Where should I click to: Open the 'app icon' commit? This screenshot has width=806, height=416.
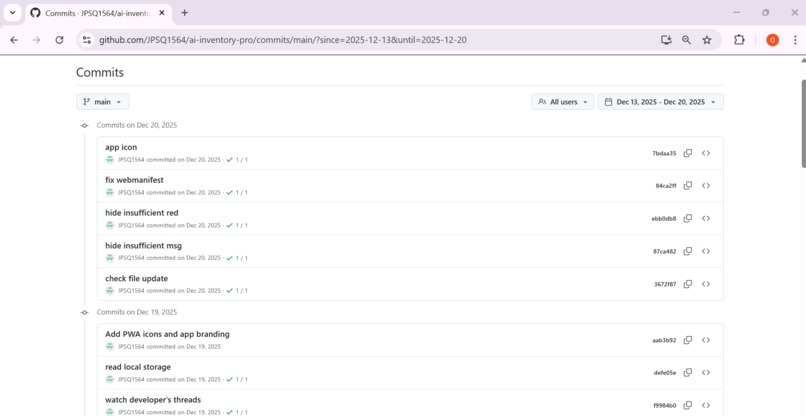tap(121, 147)
